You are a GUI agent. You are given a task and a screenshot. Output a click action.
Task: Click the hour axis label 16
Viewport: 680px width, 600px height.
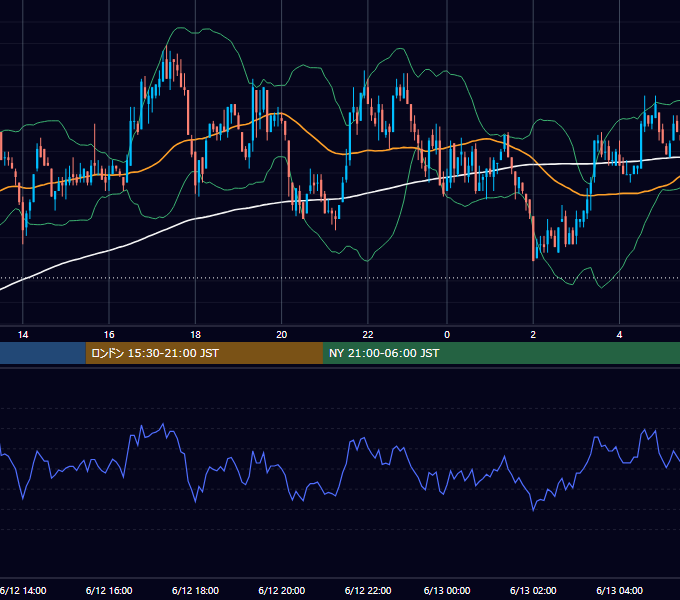109,334
